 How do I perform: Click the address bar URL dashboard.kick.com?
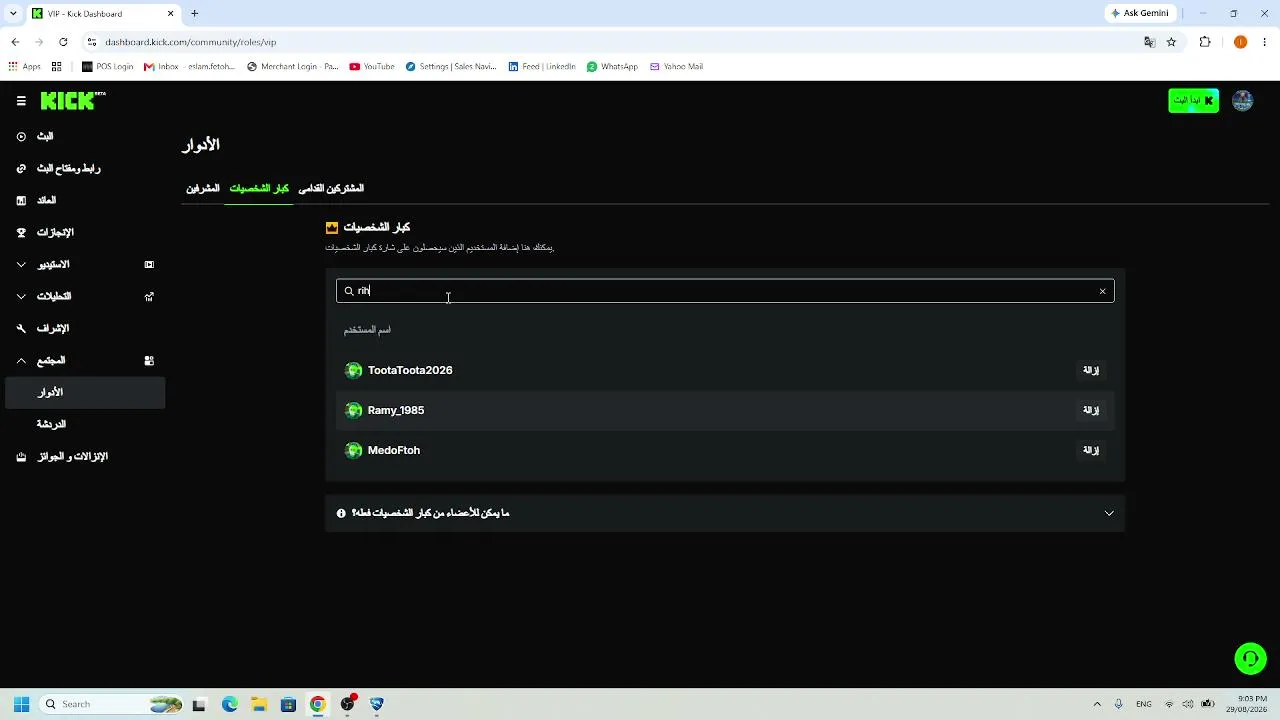(x=190, y=42)
